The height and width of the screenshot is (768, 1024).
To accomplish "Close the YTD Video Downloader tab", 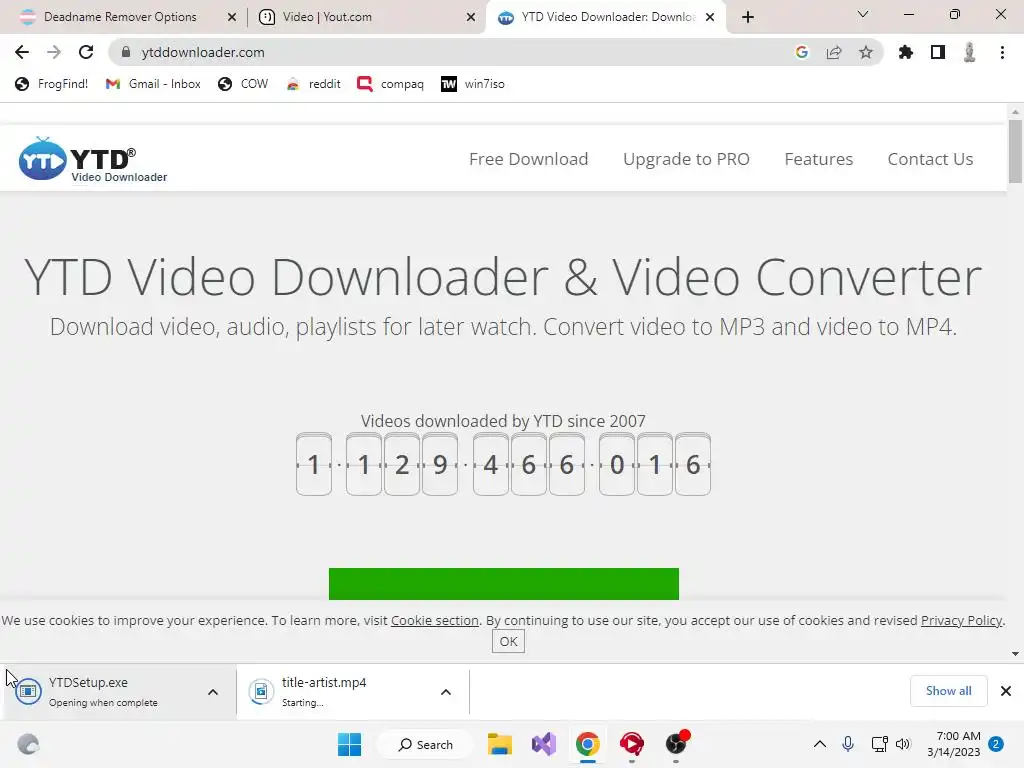I will point(710,17).
